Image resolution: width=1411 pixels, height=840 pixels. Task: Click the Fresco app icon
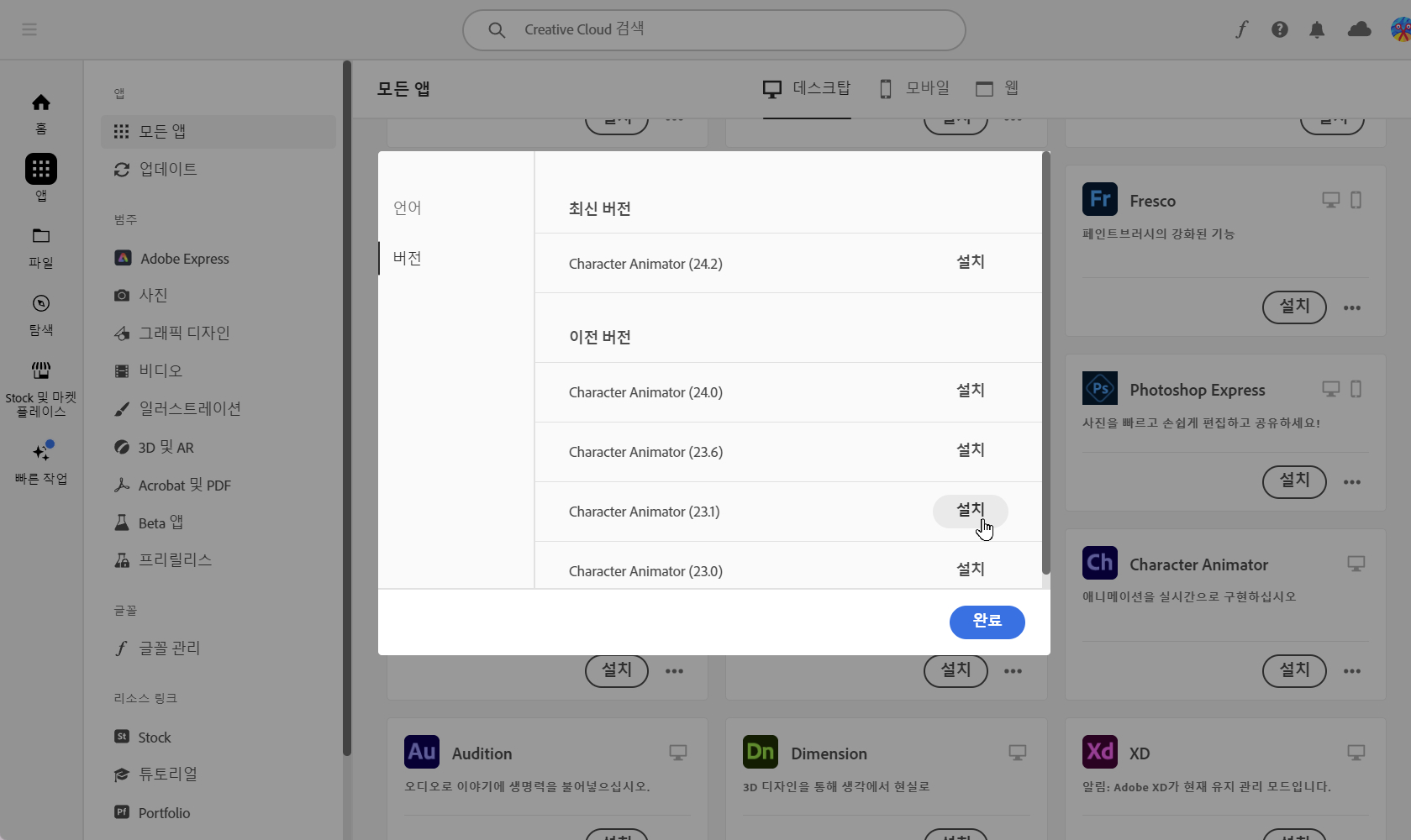[x=1100, y=200]
